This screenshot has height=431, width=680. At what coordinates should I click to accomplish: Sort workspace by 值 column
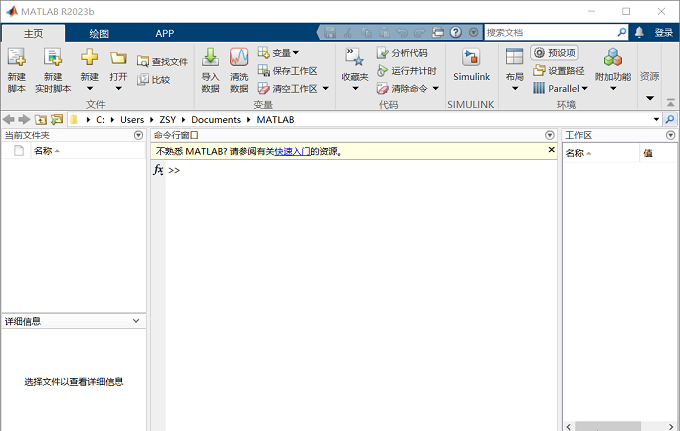(658, 153)
